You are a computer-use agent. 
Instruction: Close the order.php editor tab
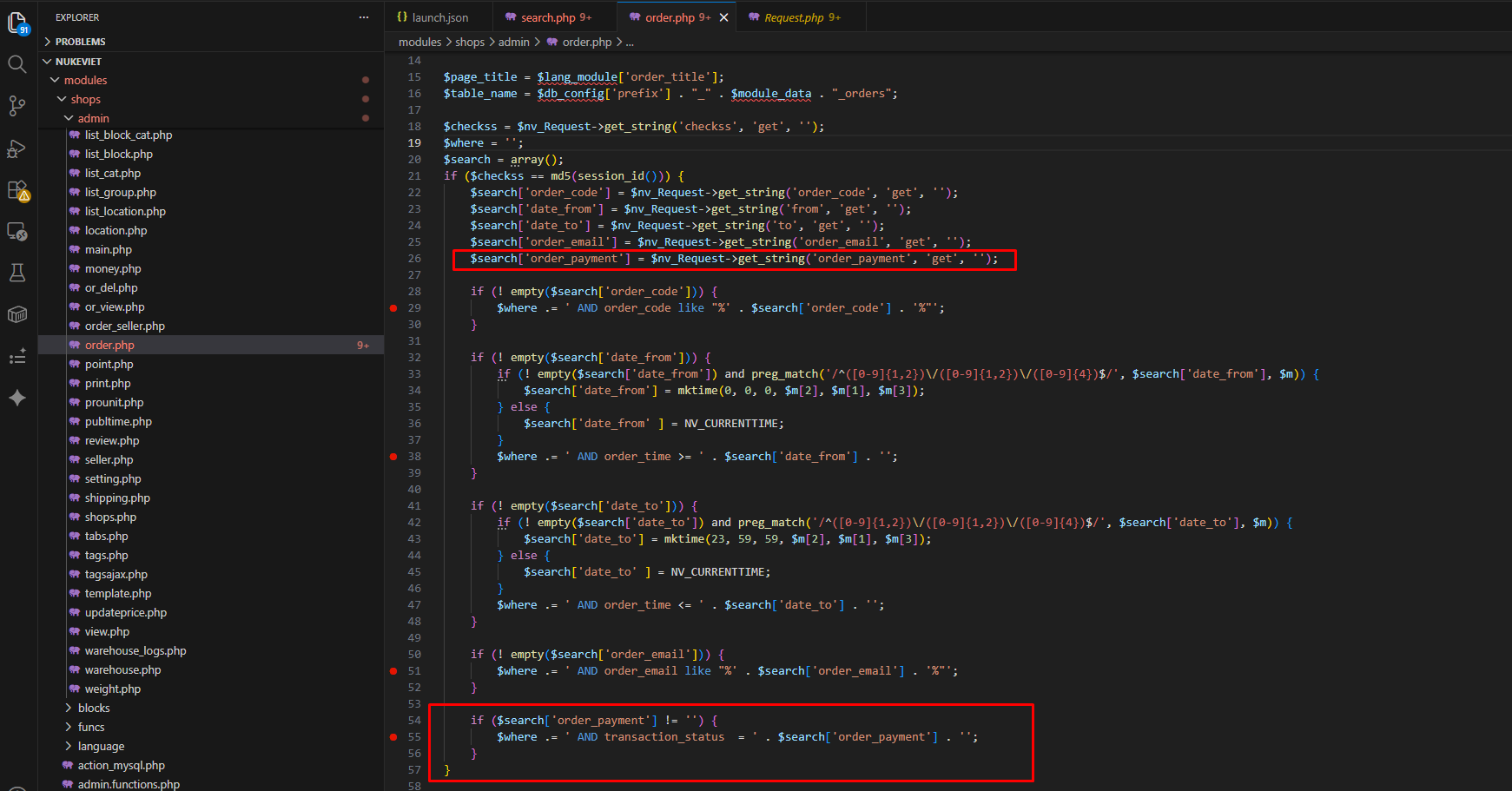723,17
